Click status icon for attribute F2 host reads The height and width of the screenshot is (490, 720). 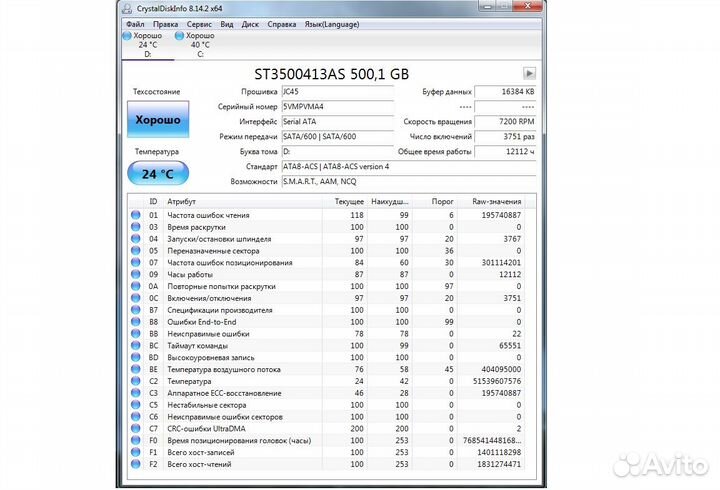pos(135,464)
